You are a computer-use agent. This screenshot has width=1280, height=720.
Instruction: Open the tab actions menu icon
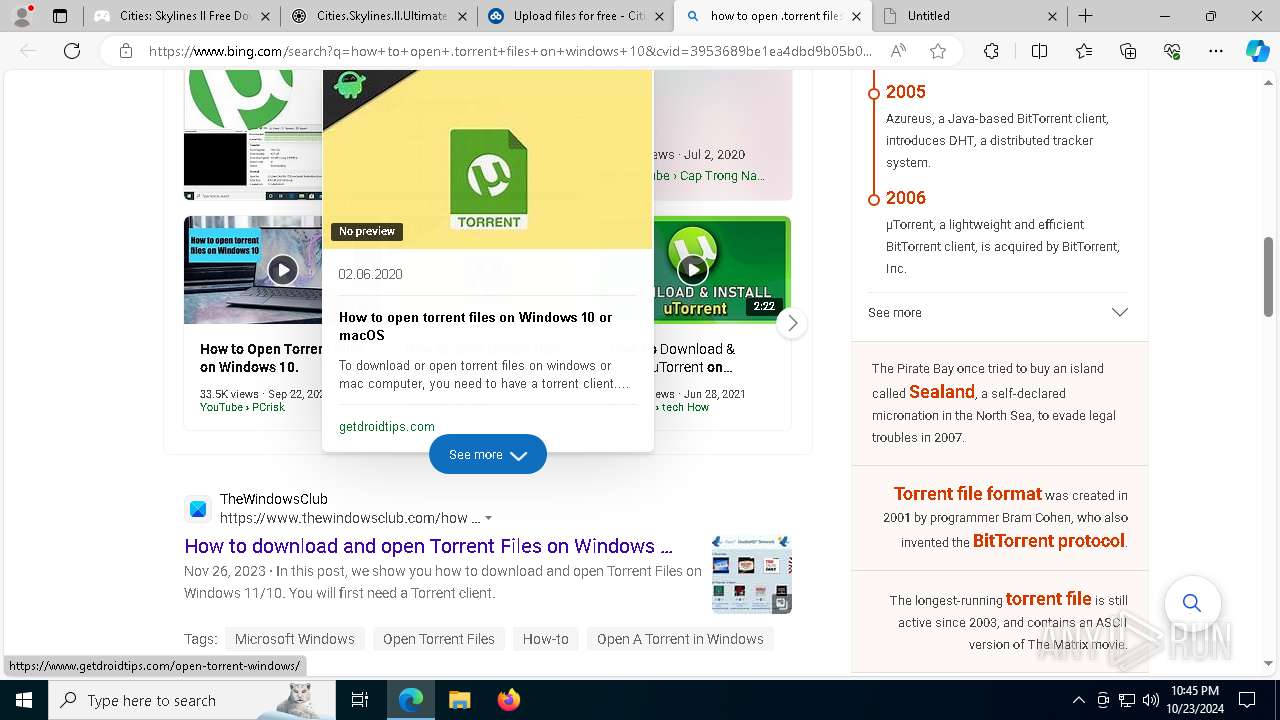60,16
